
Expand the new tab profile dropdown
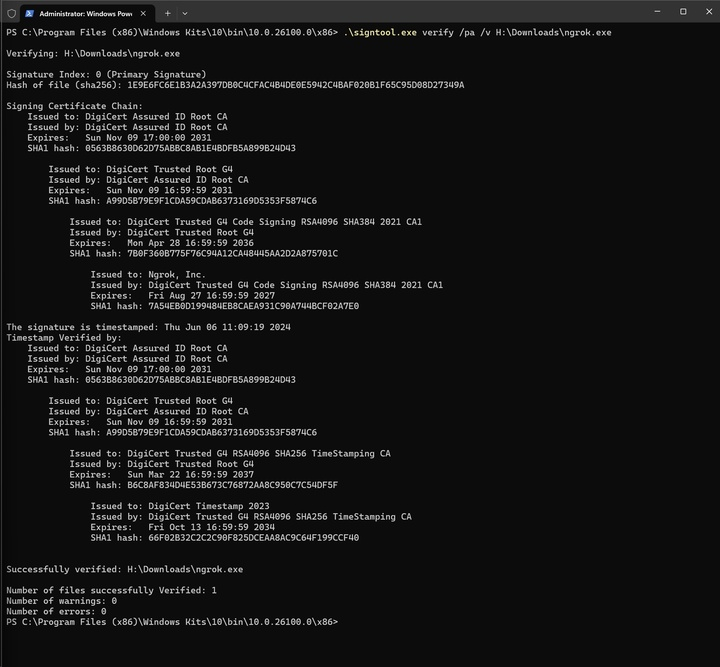(x=187, y=12)
